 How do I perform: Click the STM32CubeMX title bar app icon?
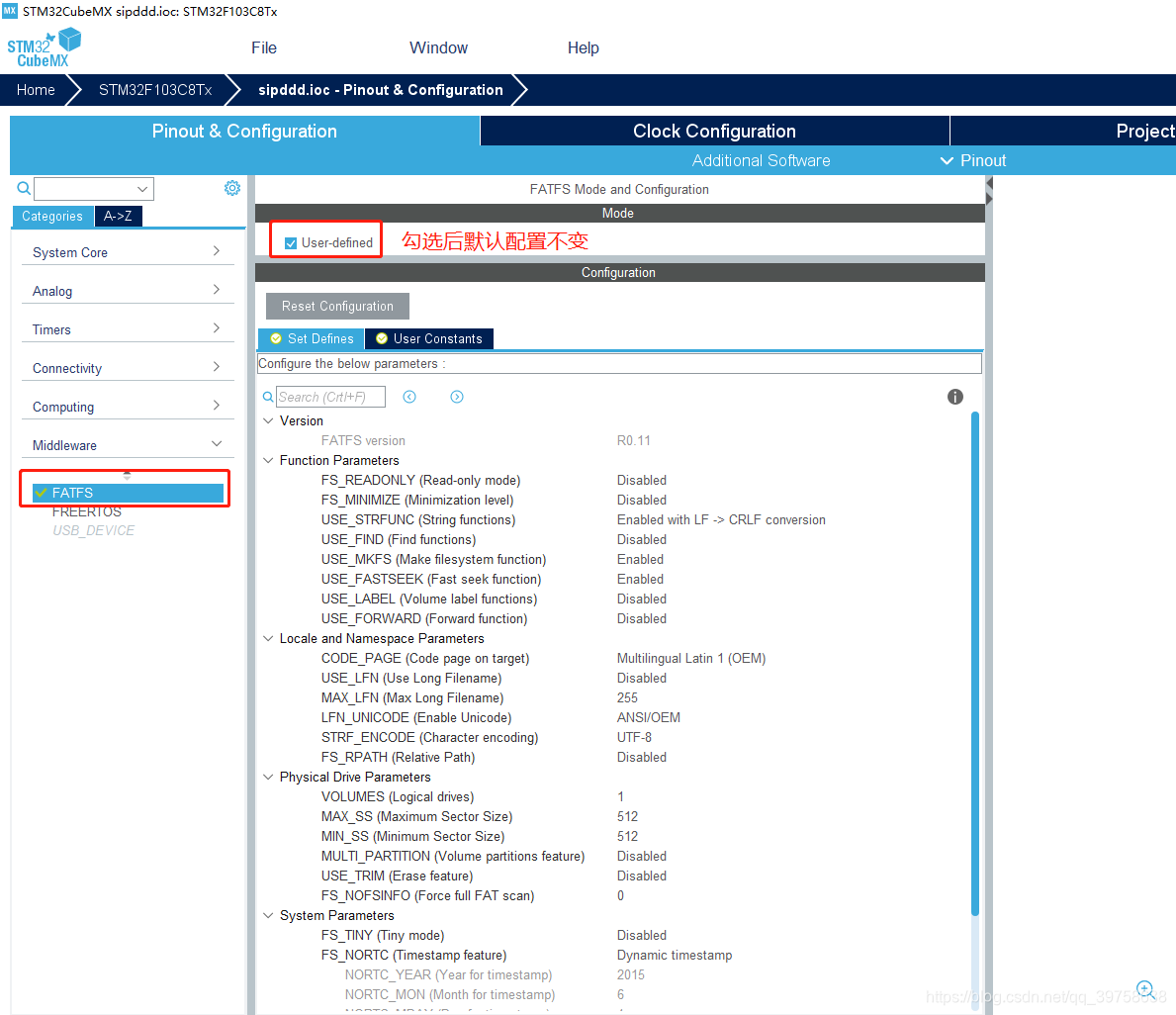(10, 11)
